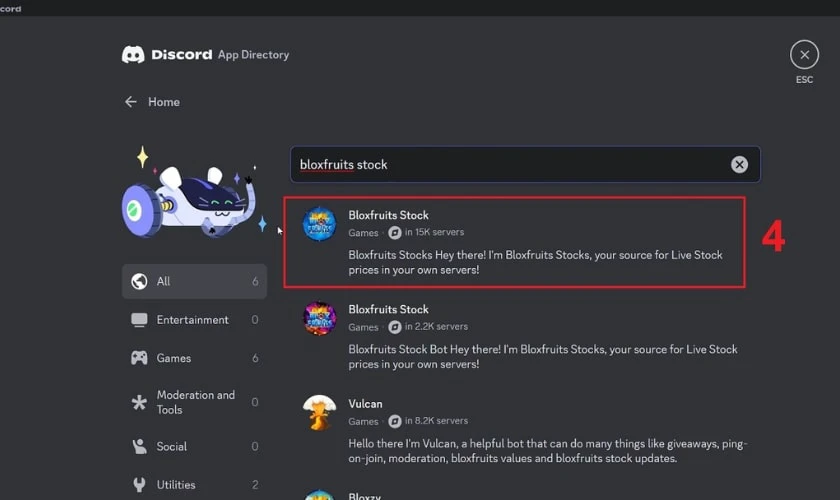Viewport: 840px width, 500px height.
Task: Select the Social category
Action: point(194,446)
